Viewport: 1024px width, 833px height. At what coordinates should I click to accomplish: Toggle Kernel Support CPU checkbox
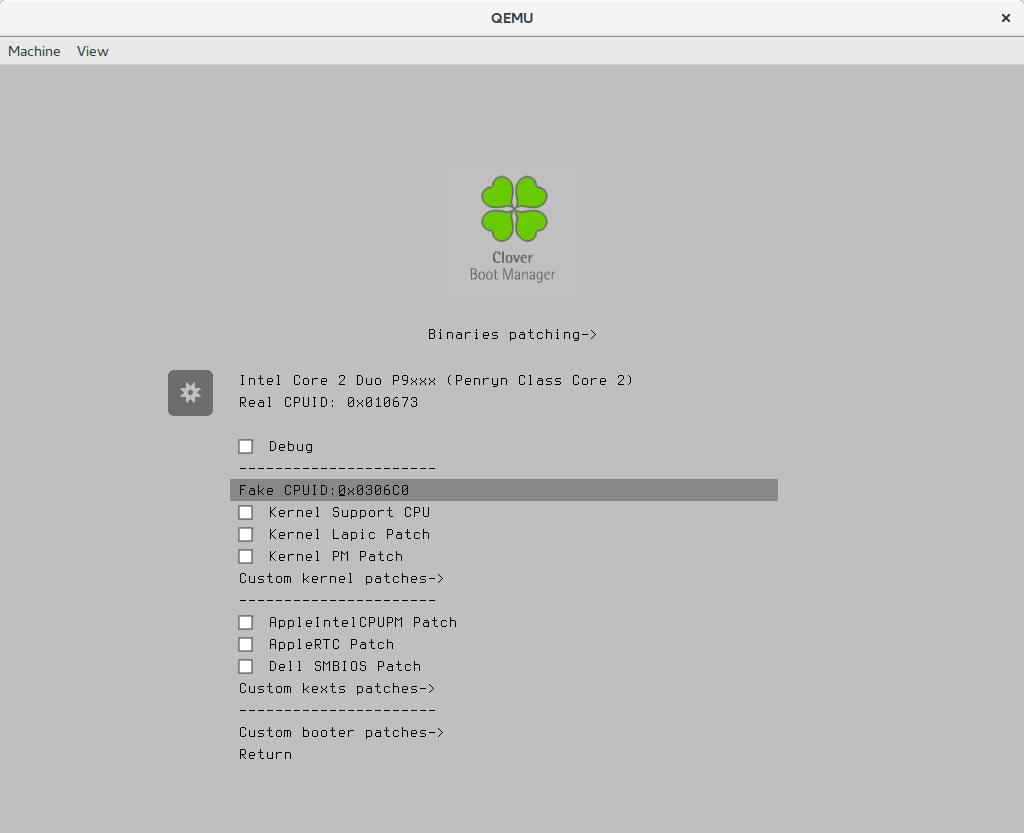click(x=246, y=512)
